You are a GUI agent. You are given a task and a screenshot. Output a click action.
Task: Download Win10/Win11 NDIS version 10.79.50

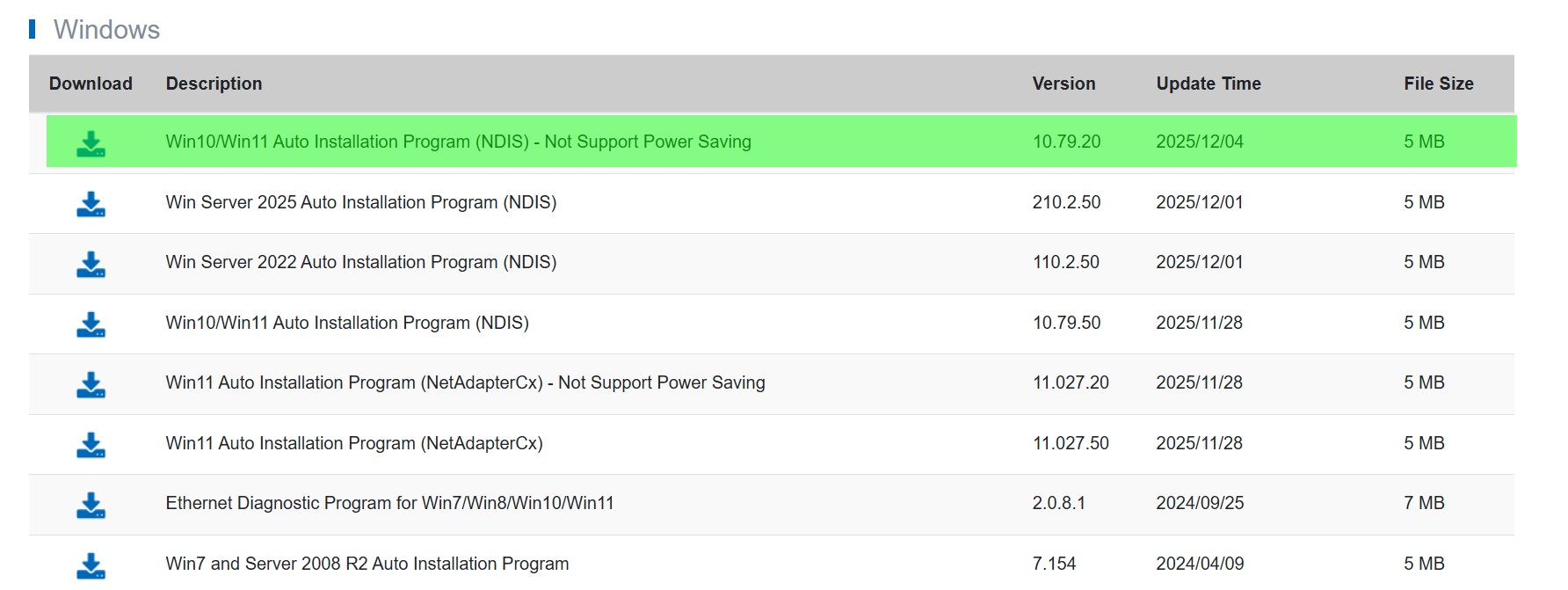click(91, 324)
